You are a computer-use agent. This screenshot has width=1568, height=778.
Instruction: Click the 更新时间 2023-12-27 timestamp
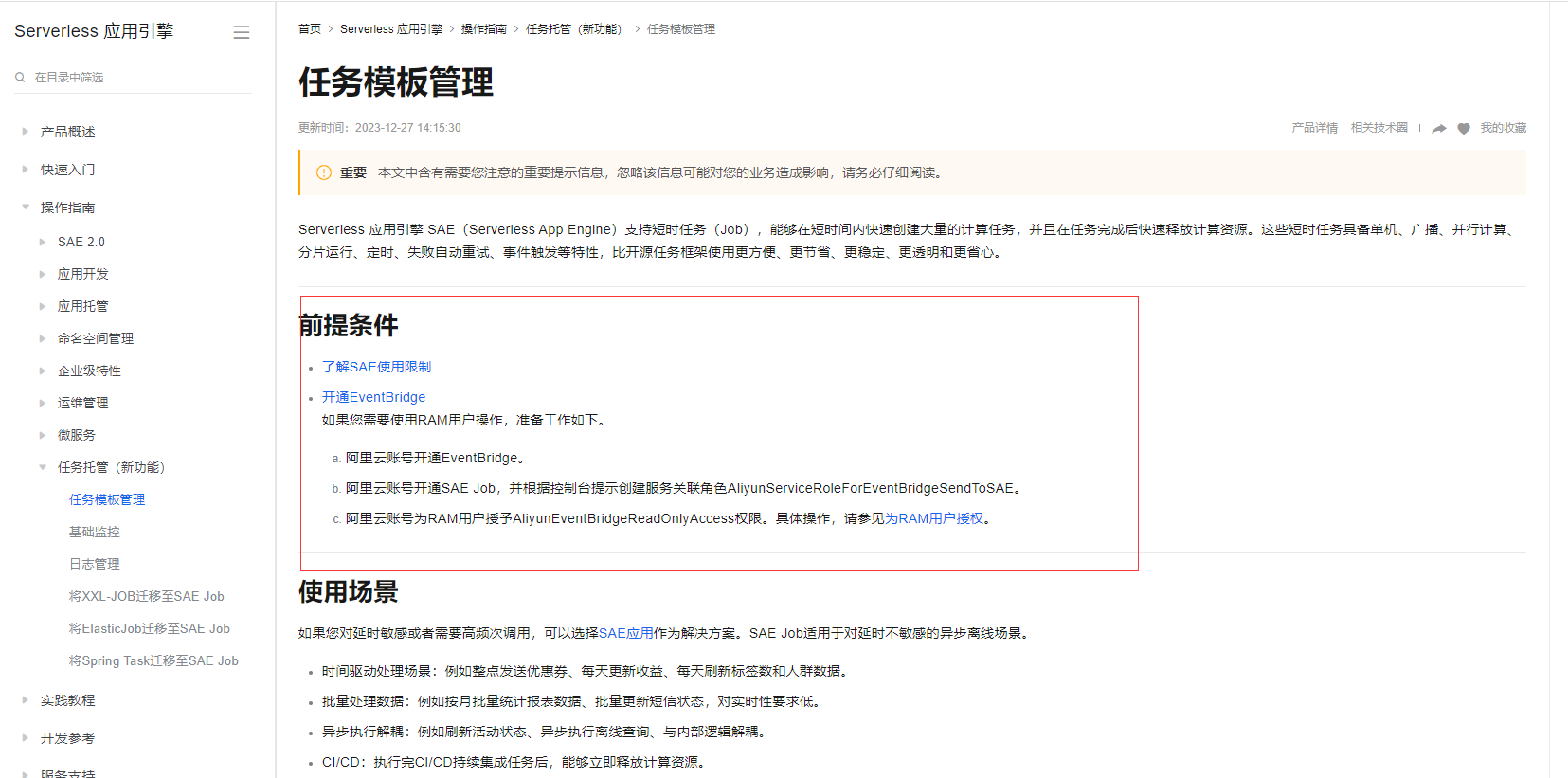tap(380, 128)
